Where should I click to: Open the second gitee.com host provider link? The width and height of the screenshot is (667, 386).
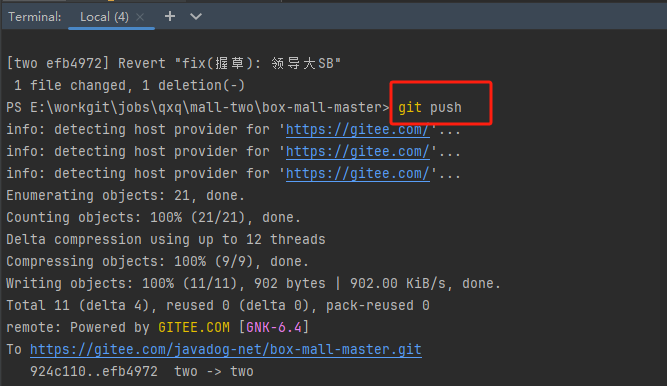(x=357, y=152)
